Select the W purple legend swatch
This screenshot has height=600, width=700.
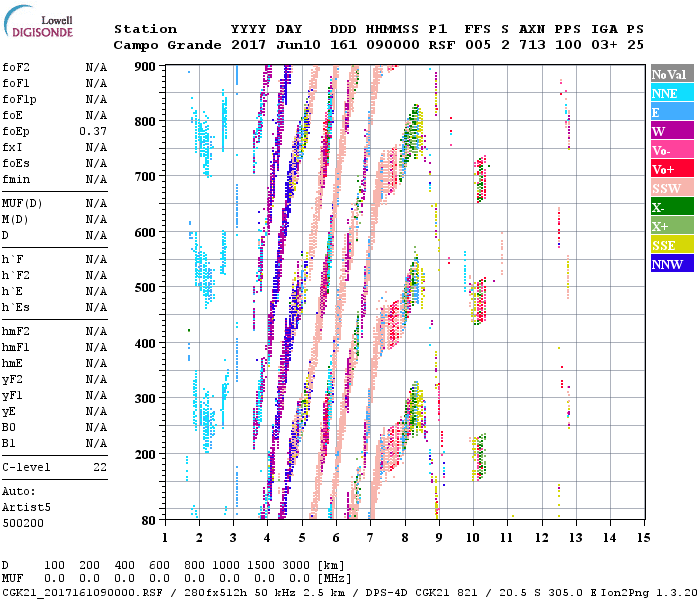click(672, 131)
